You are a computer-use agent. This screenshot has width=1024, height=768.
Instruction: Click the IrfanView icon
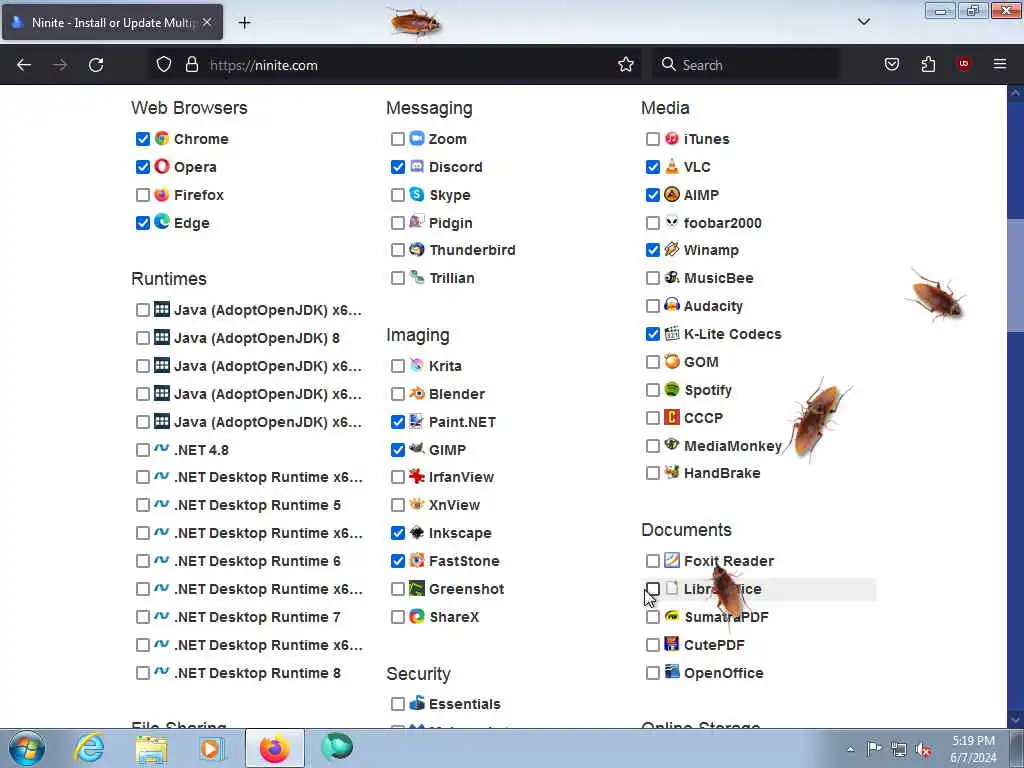point(417,477)
